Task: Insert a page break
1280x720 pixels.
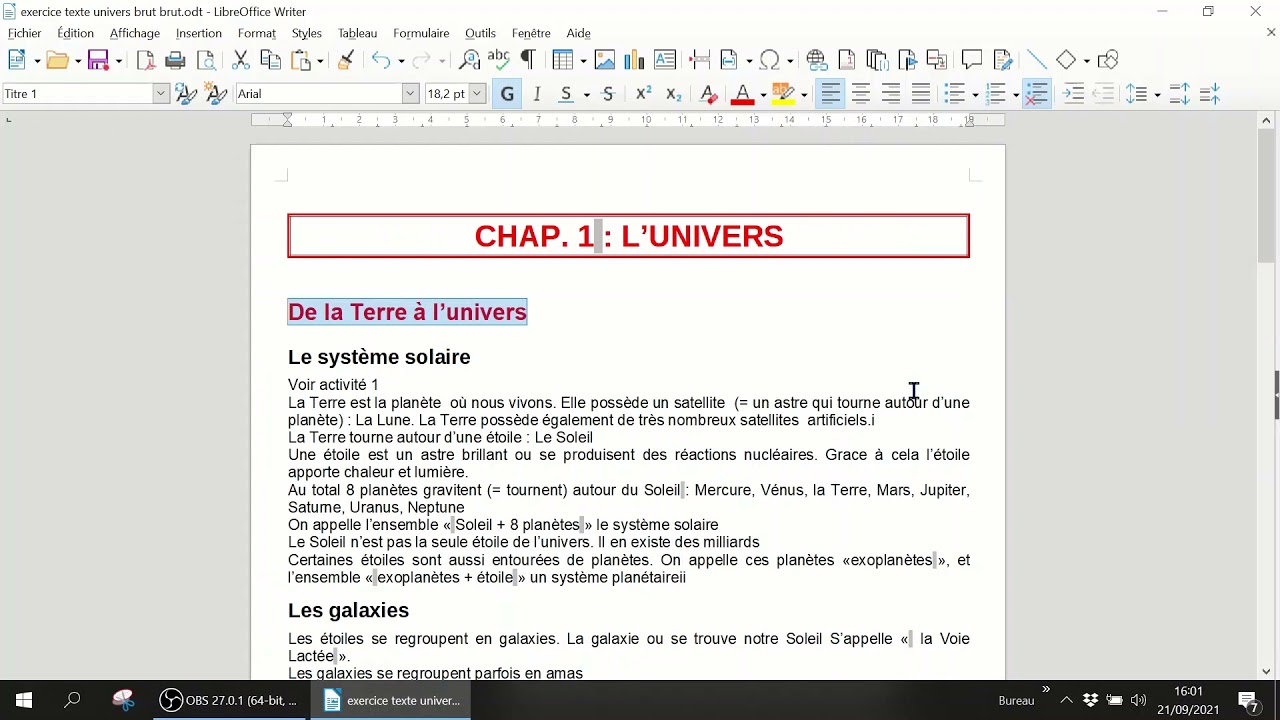Action: pos(700,60)
